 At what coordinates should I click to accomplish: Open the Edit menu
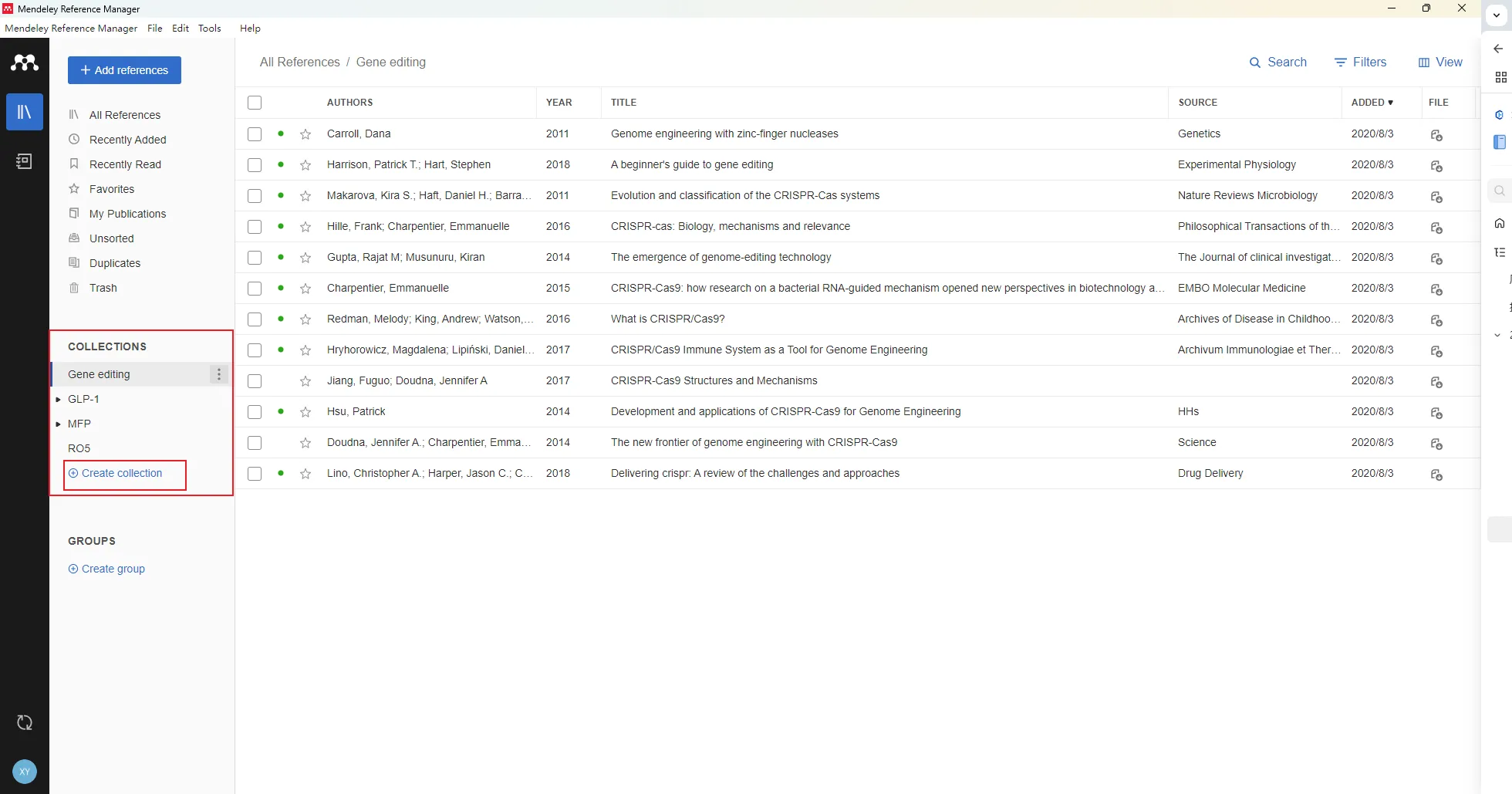point(181,29)
